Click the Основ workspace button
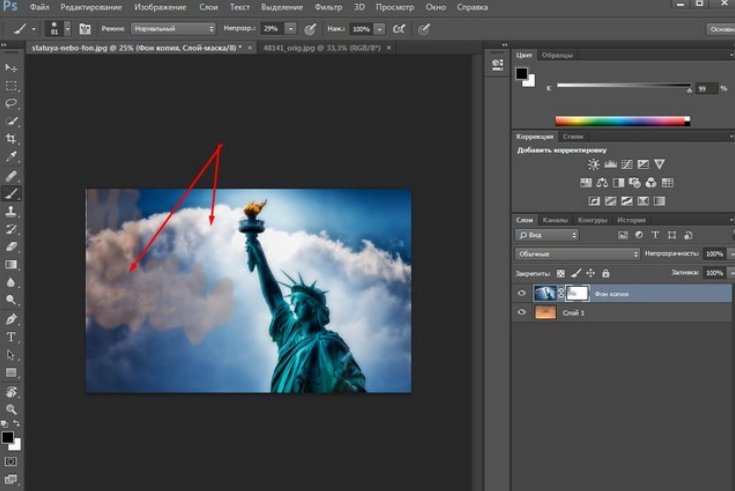Screen dimensions: 735x491 click(x=720, y=29)
